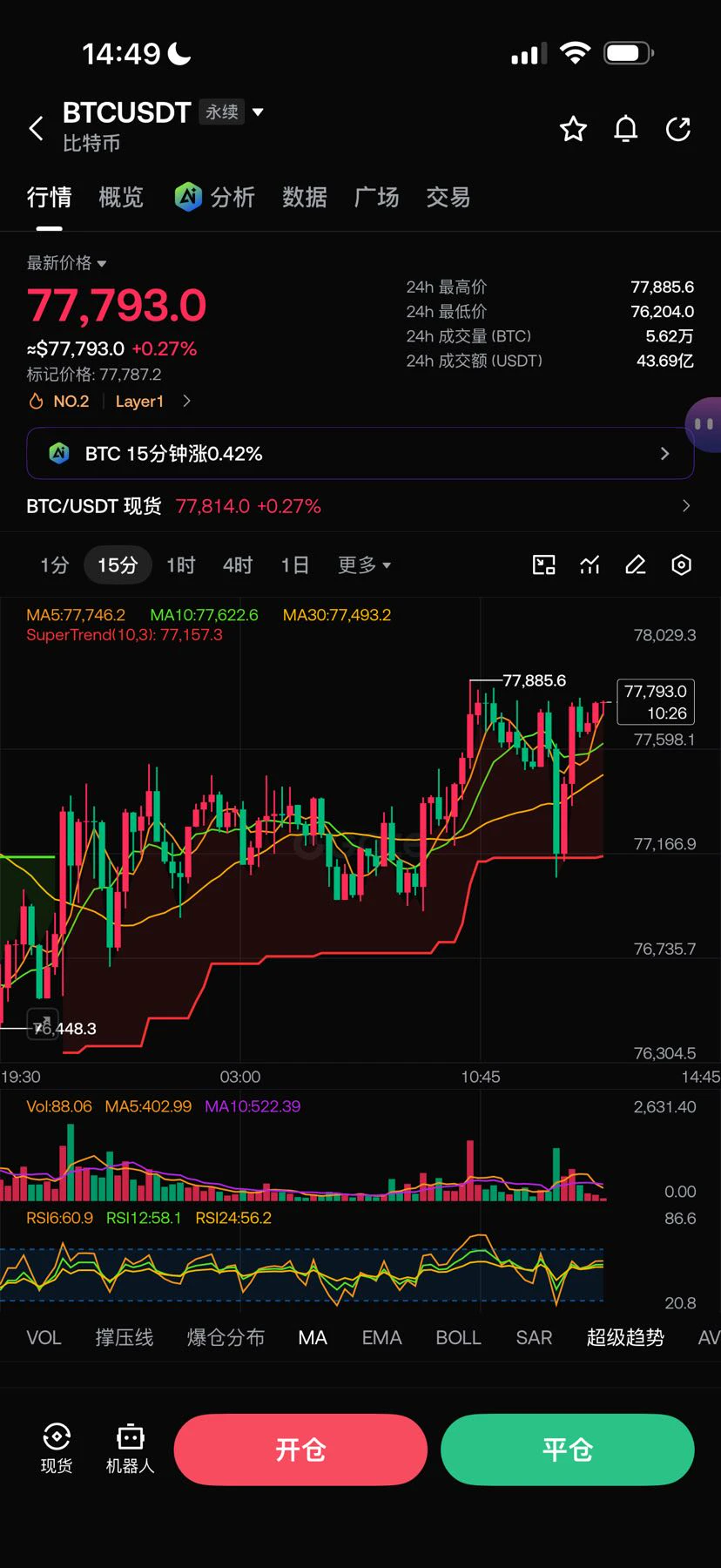
Task: Select 1时 timeframe
Action: point(180,565)
